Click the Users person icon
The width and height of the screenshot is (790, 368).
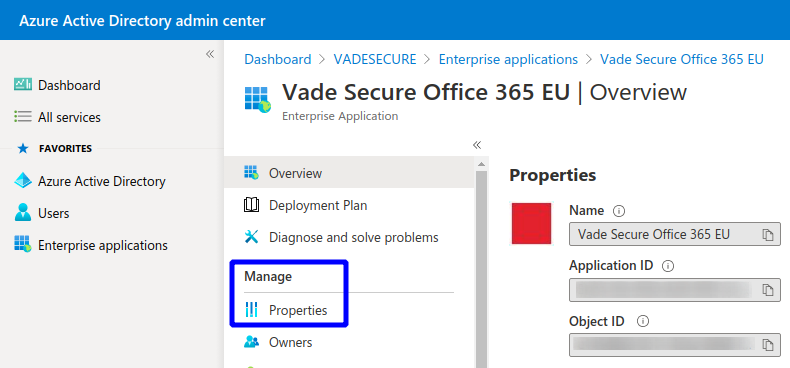[x=23, y=213]
